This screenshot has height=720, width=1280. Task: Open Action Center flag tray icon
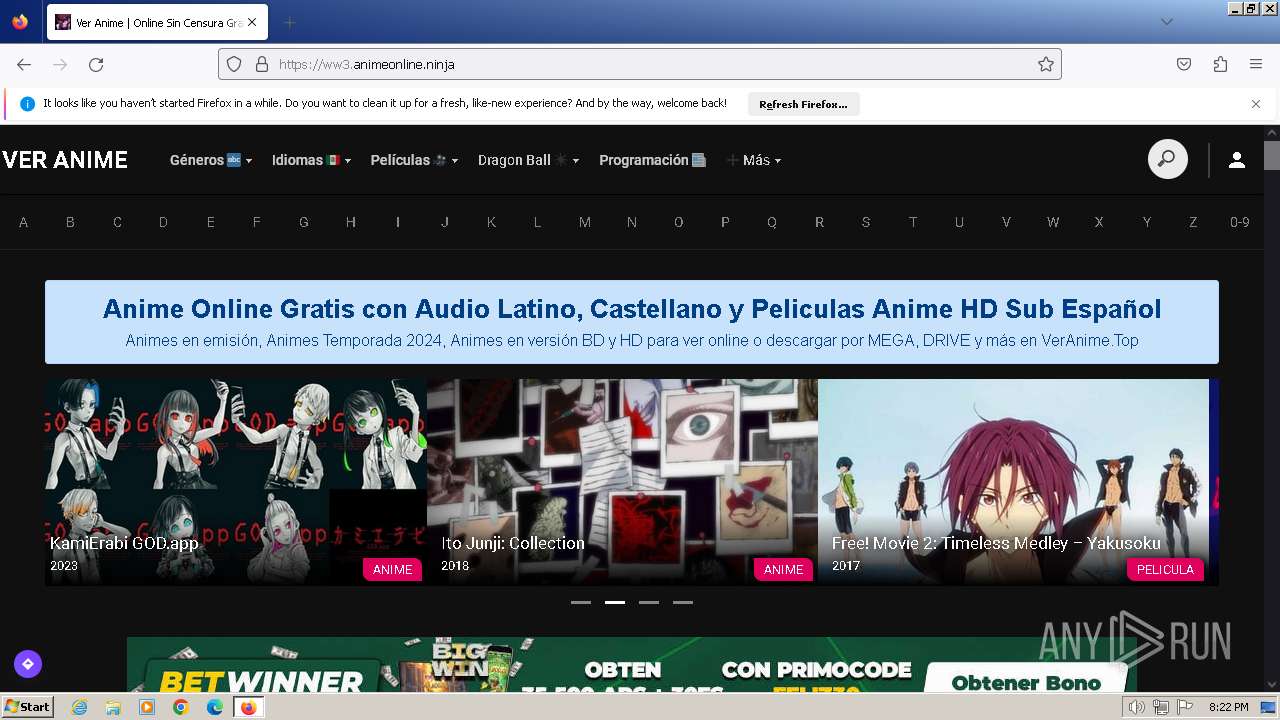pos(1185,708)
